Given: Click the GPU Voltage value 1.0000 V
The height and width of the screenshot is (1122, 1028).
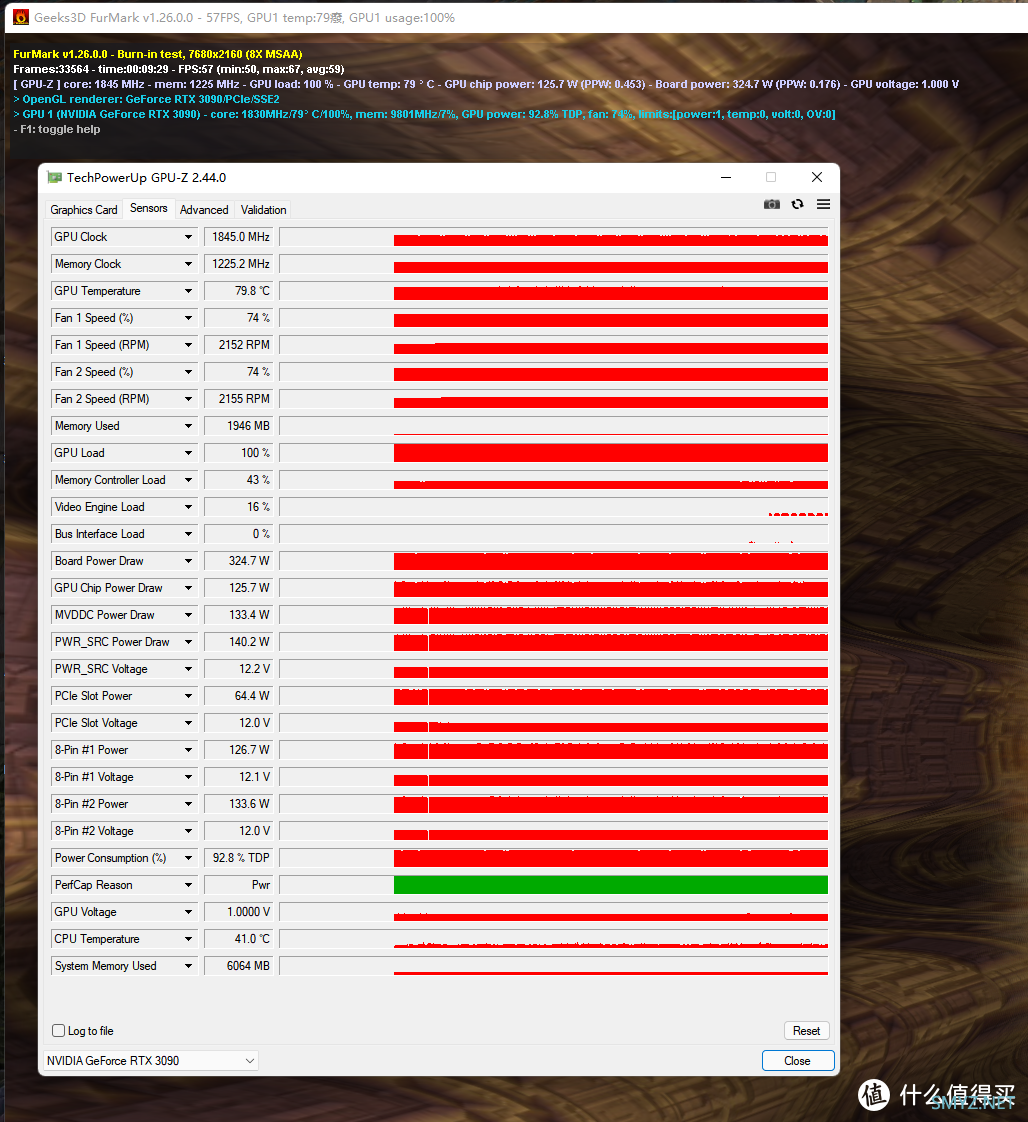Looking at the screenshot, I should point(239,912).
